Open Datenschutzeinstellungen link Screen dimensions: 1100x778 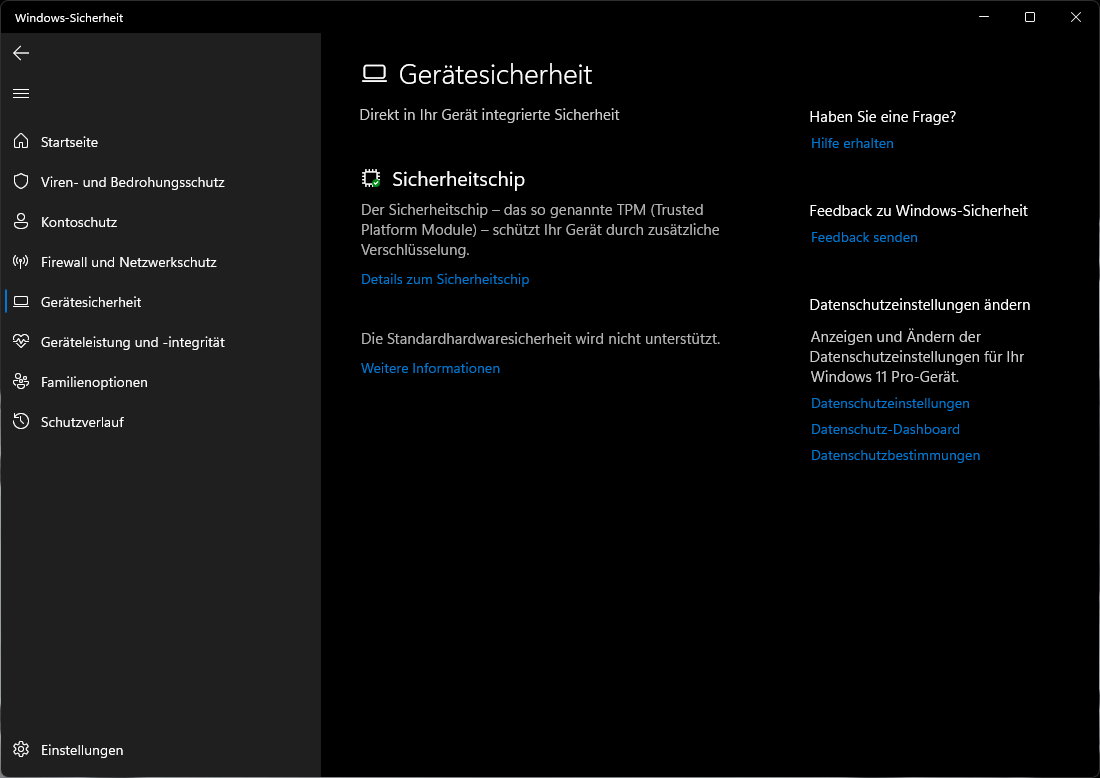coord(890,404)
